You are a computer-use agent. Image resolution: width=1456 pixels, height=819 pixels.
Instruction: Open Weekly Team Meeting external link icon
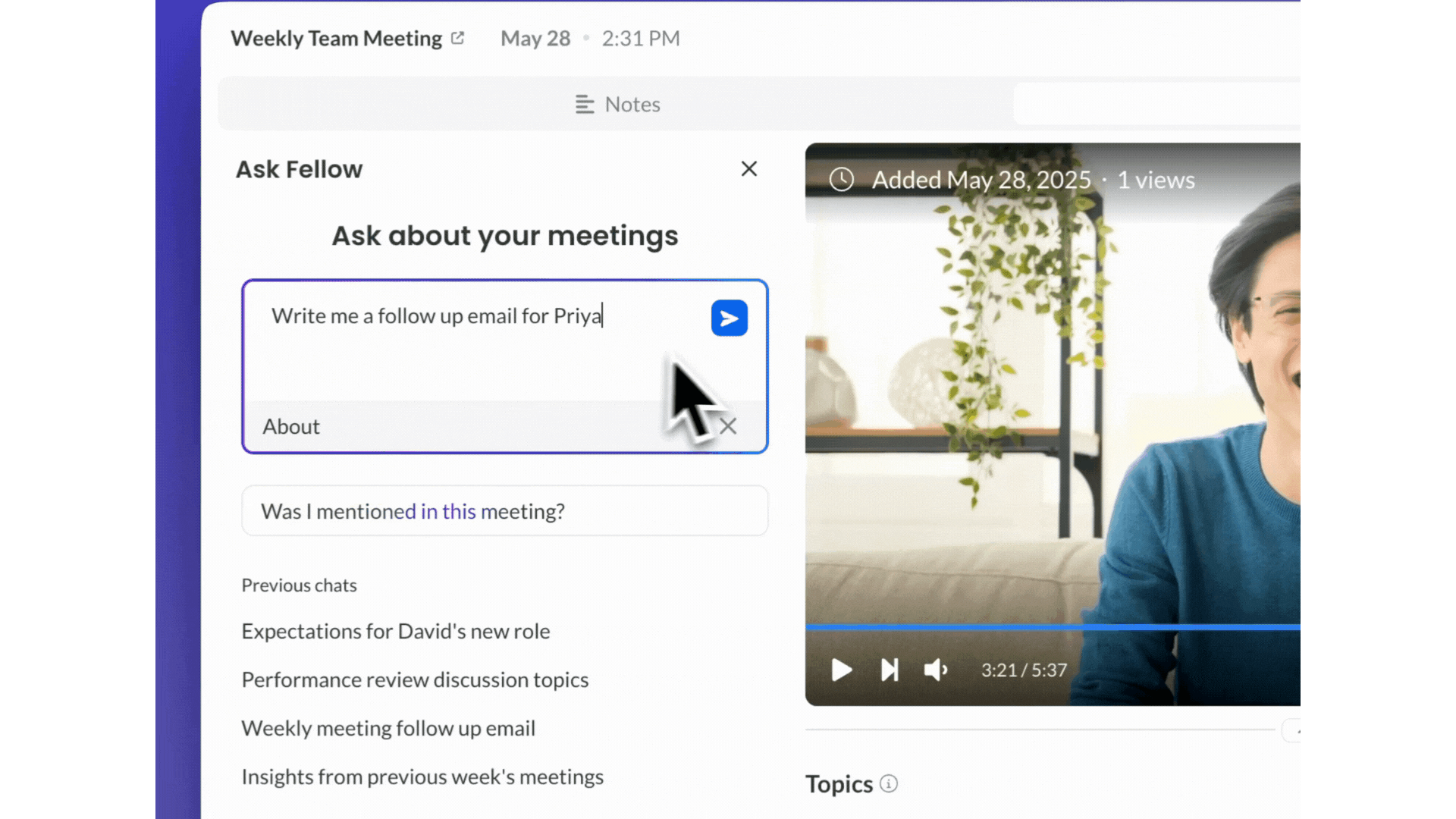457,38
